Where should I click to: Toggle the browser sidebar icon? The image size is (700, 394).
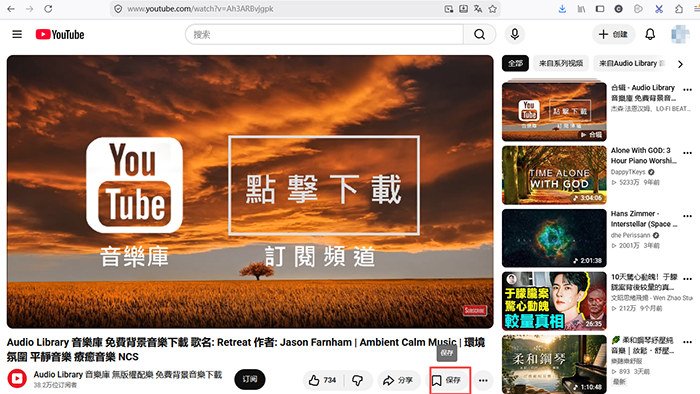600,9
